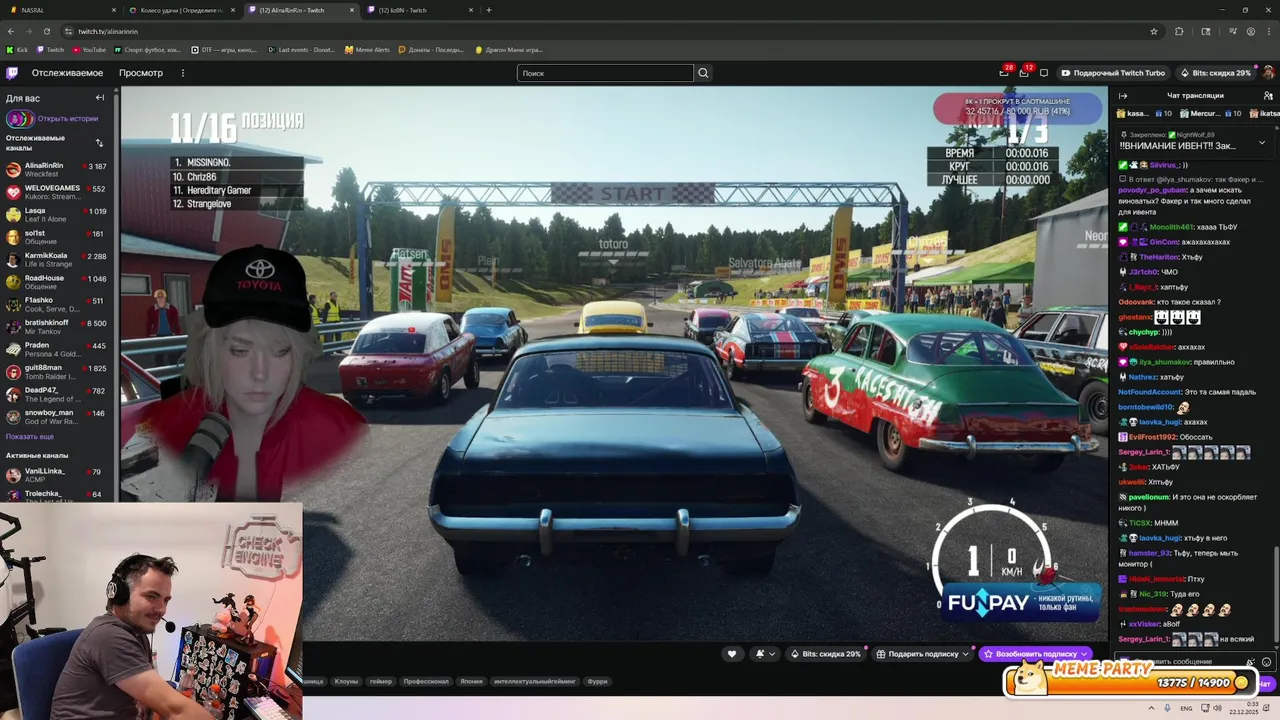Image resolution: width=1280 pixels, height=720 pixels.
Task: Open 'Открыть истории' stories link
Action: (x=67, y=119)
